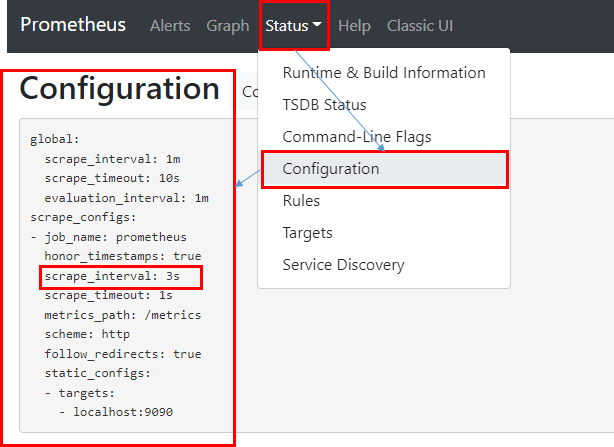Click 'scrape_interval: 1m' line
614x447 pixels.
tap(112, 159)
